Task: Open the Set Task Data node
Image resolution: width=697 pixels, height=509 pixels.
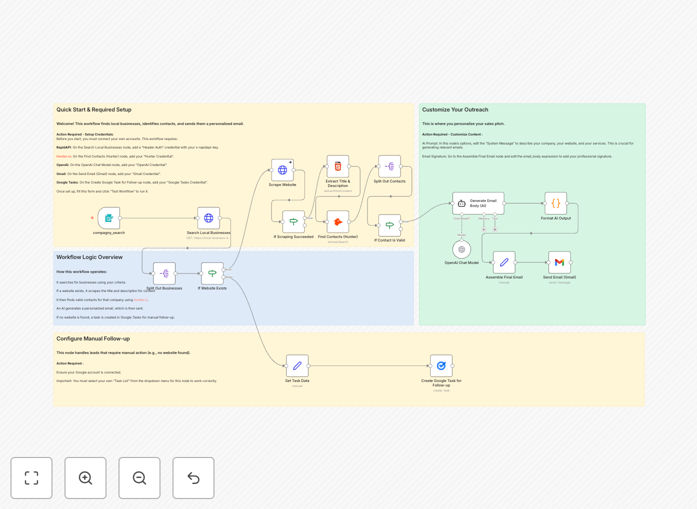Action: tap(297, 366)
